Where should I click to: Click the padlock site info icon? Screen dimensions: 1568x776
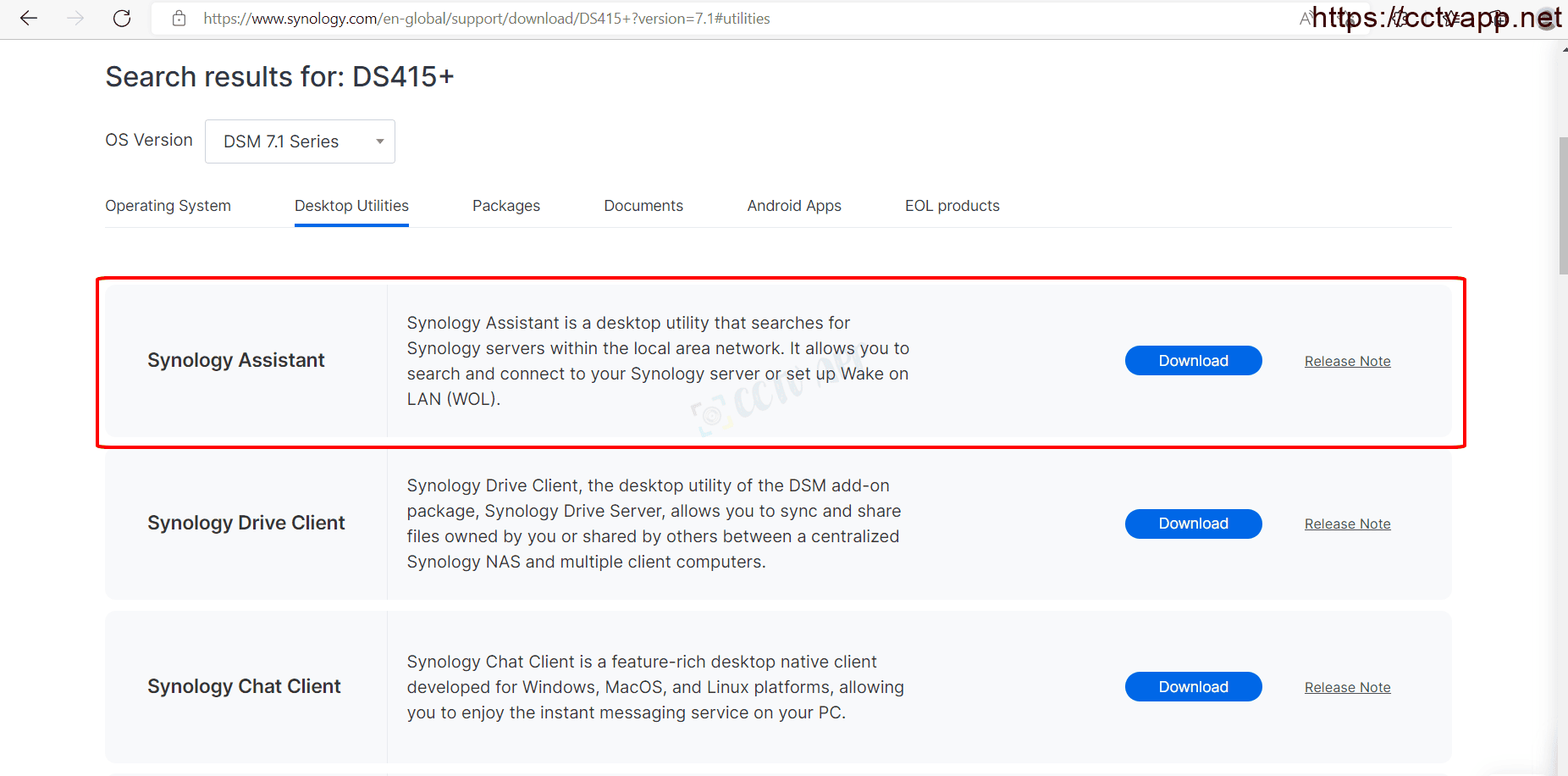click(179, 19)
